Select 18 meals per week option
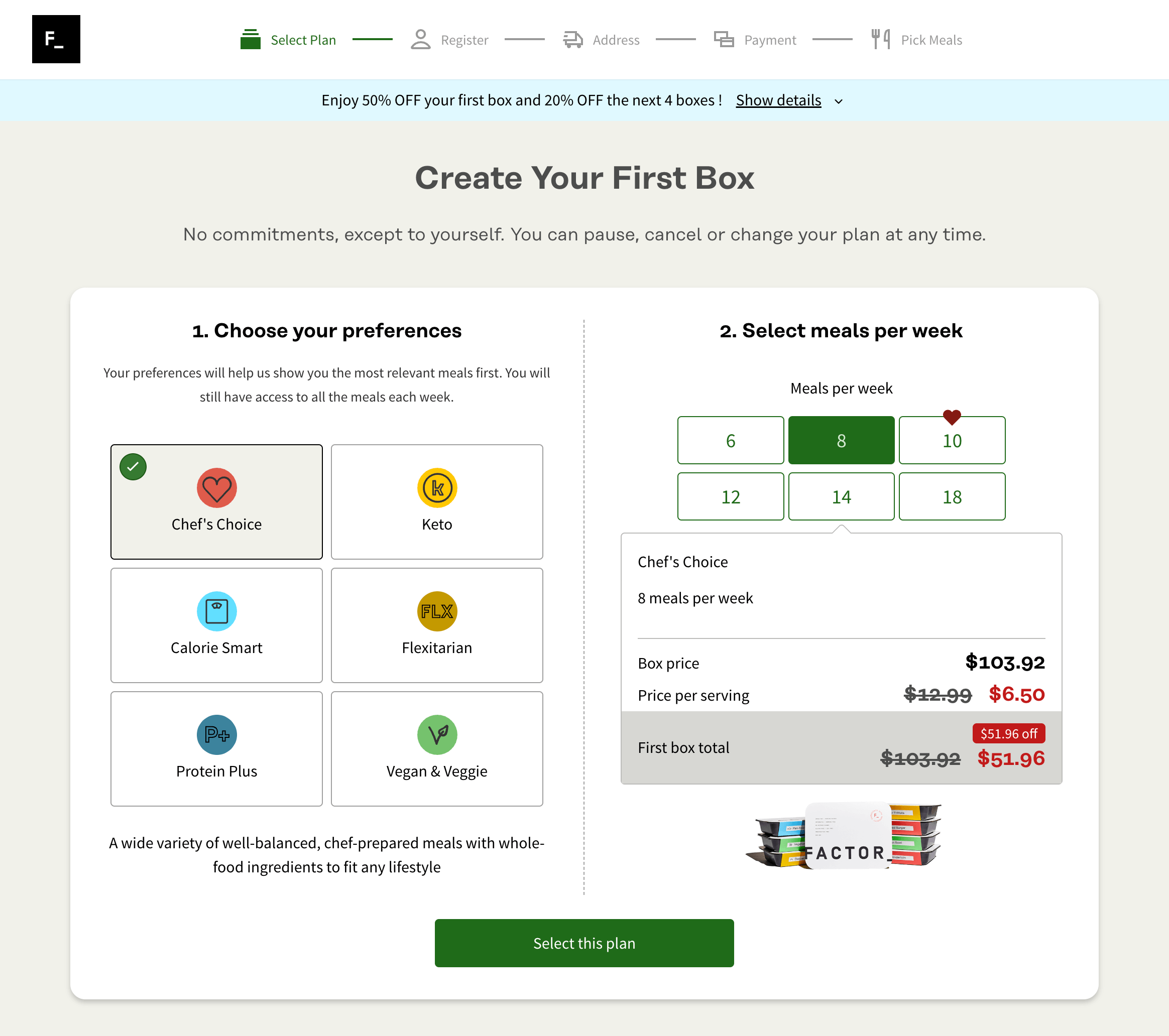 [x=950, y=495]
